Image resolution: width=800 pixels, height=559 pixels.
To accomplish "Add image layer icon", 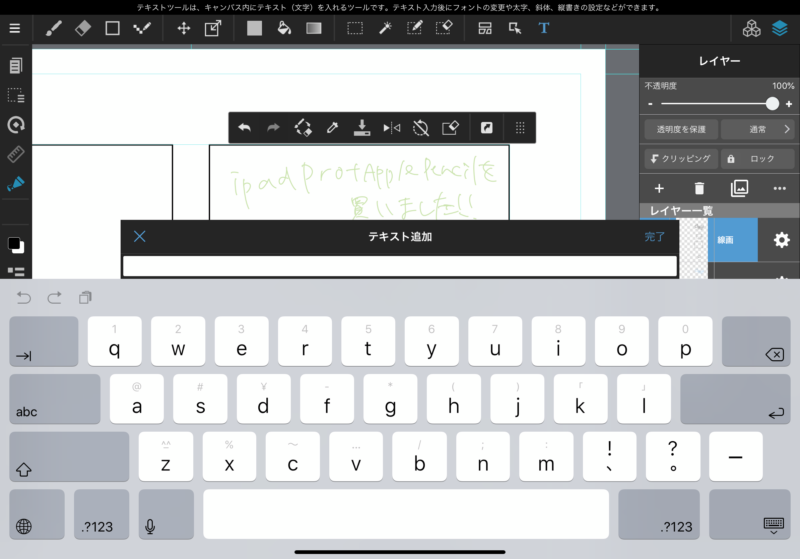I will click(x=739, y=188).
